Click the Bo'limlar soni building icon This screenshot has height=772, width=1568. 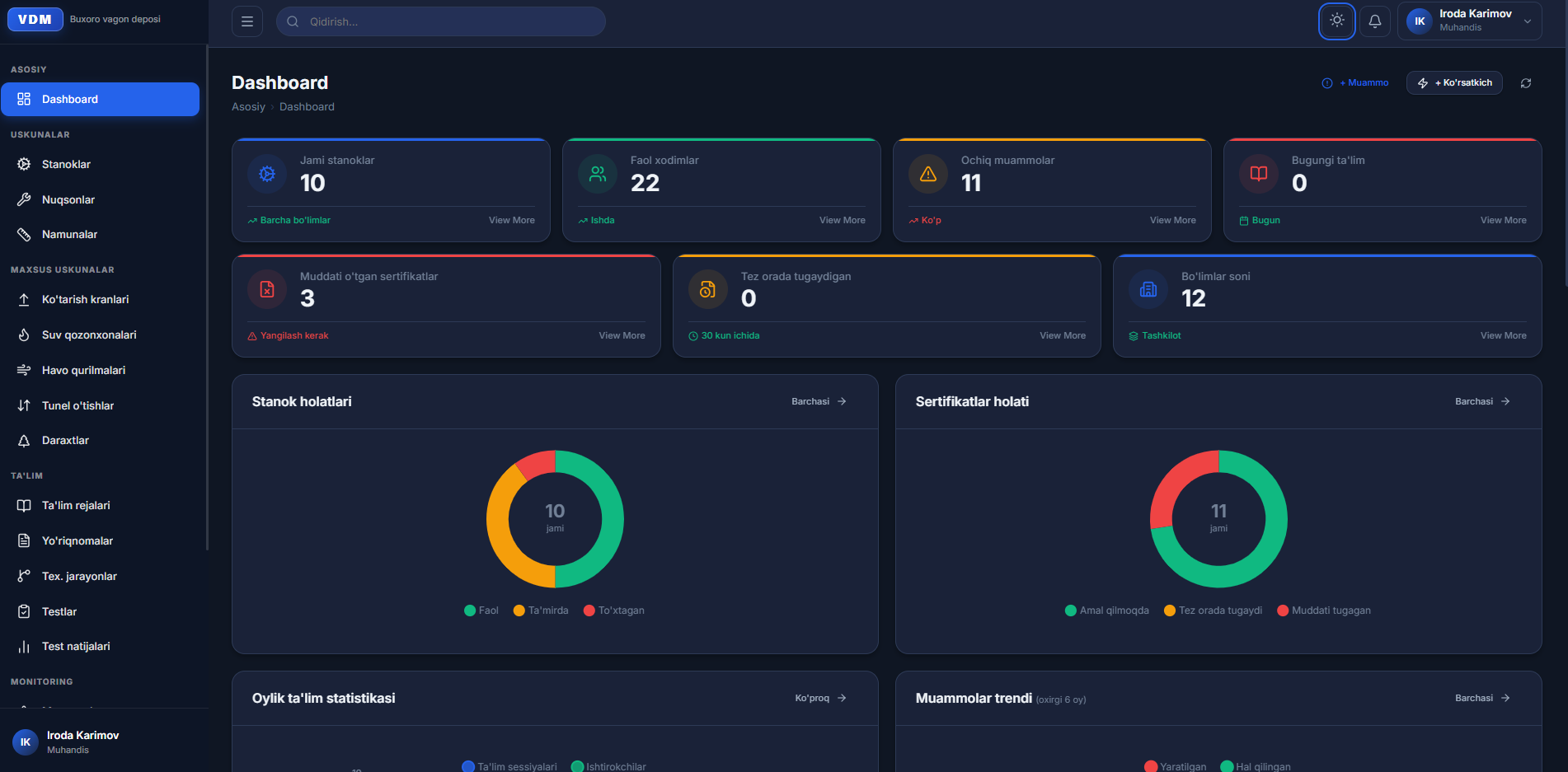1148,289
